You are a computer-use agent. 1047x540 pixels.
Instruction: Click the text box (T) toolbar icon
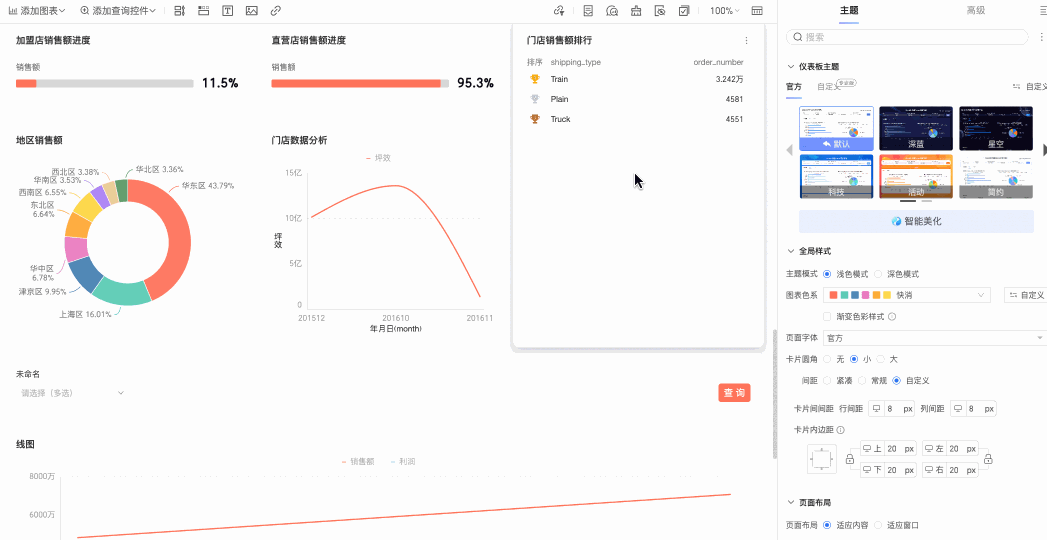(x=228, y=11)
